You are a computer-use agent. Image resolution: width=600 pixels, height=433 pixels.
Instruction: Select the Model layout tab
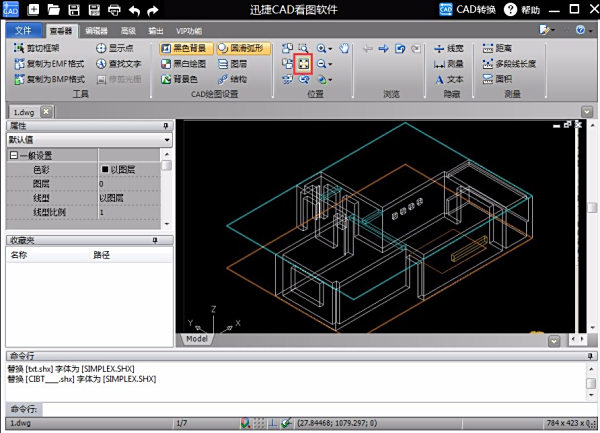click(197, 339)
